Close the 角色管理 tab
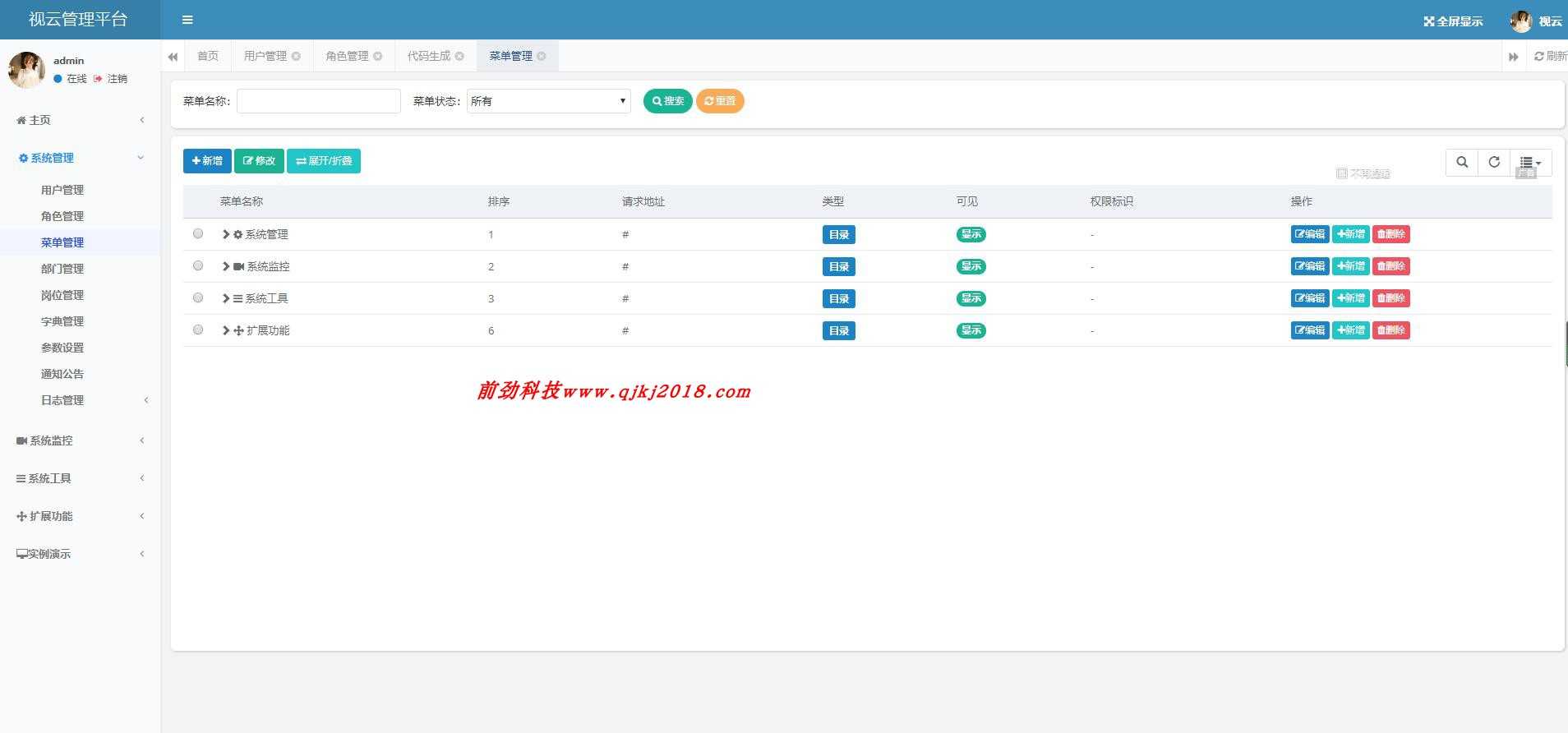1568x733 pixels. click(378, 56)
